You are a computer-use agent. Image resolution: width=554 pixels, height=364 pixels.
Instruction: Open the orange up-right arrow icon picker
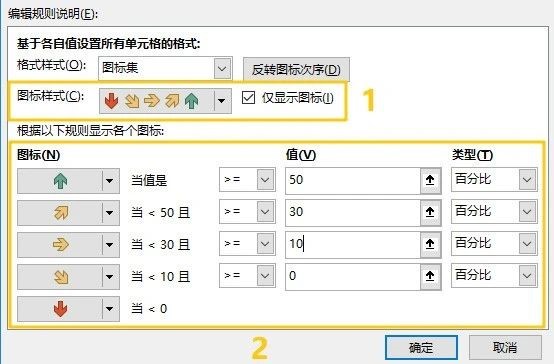[x=68, y=213]
